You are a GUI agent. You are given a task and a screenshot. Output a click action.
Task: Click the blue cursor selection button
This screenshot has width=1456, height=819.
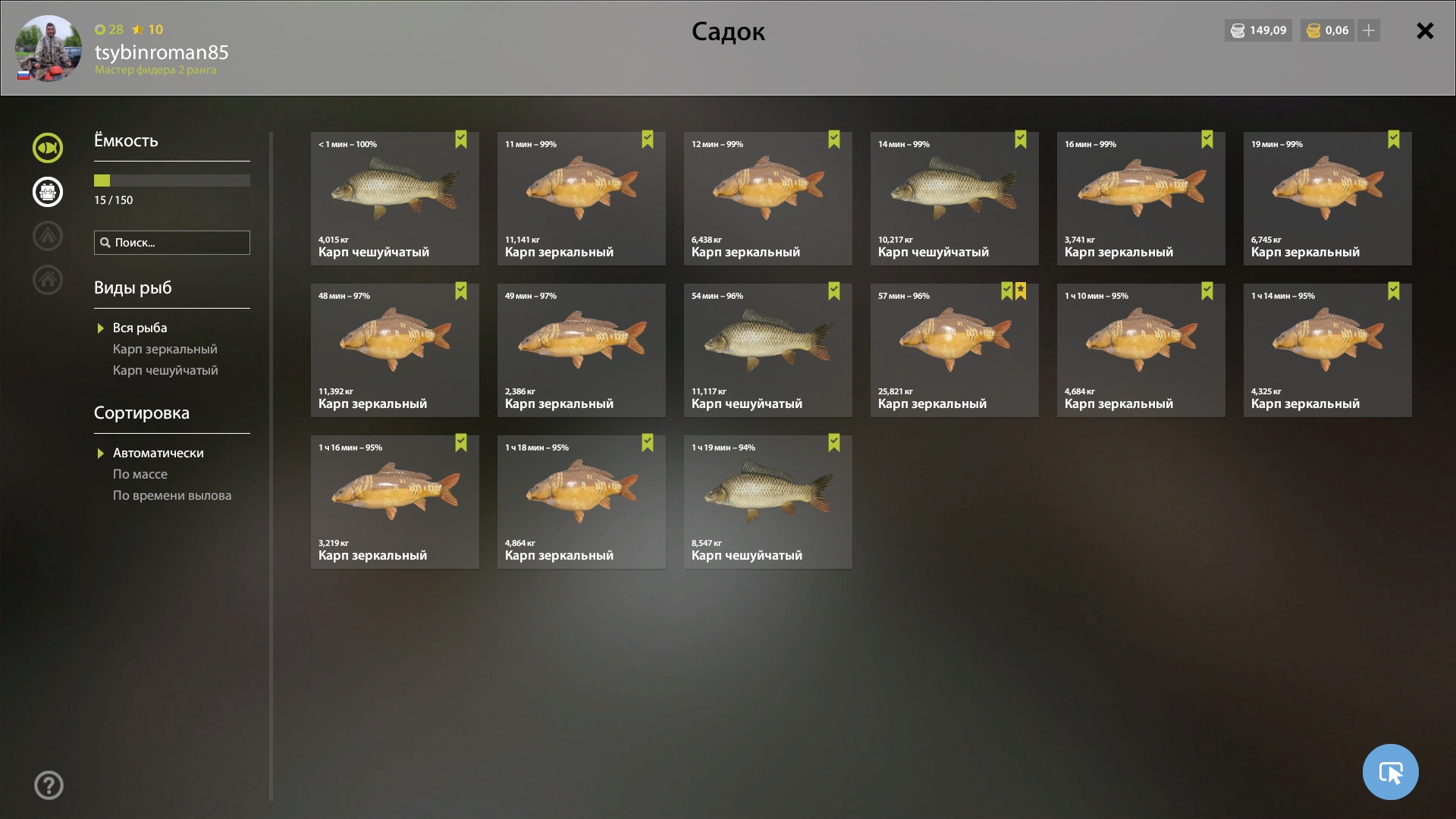(x=1390, y=772)
